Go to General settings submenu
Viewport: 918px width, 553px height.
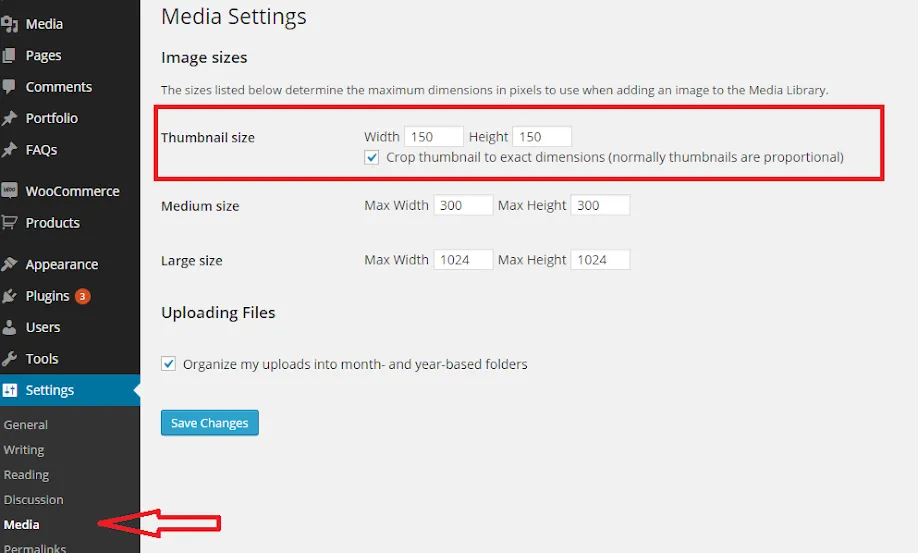click(26, 425)
